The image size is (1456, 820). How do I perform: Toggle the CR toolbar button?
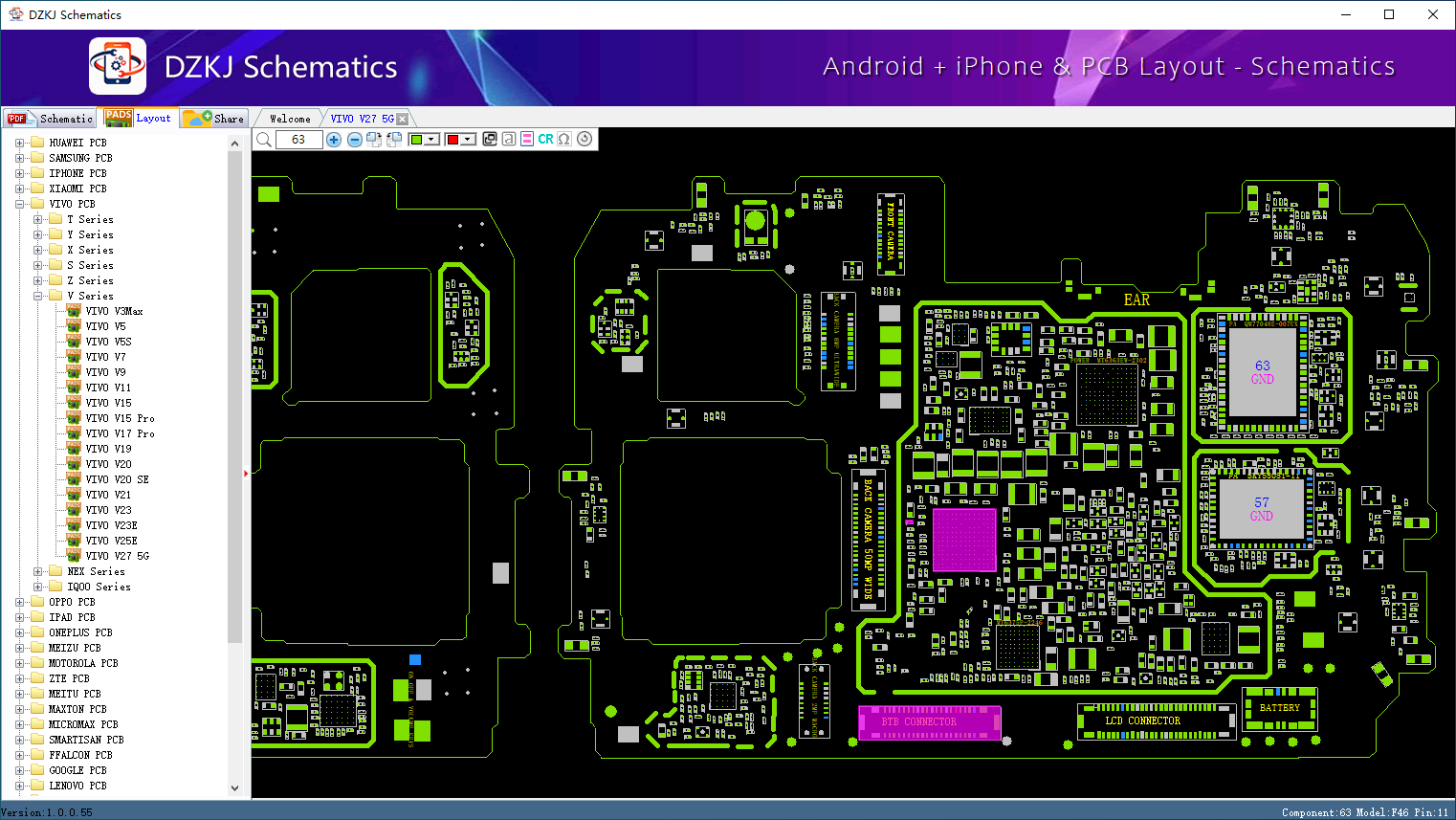click(545, 140)
